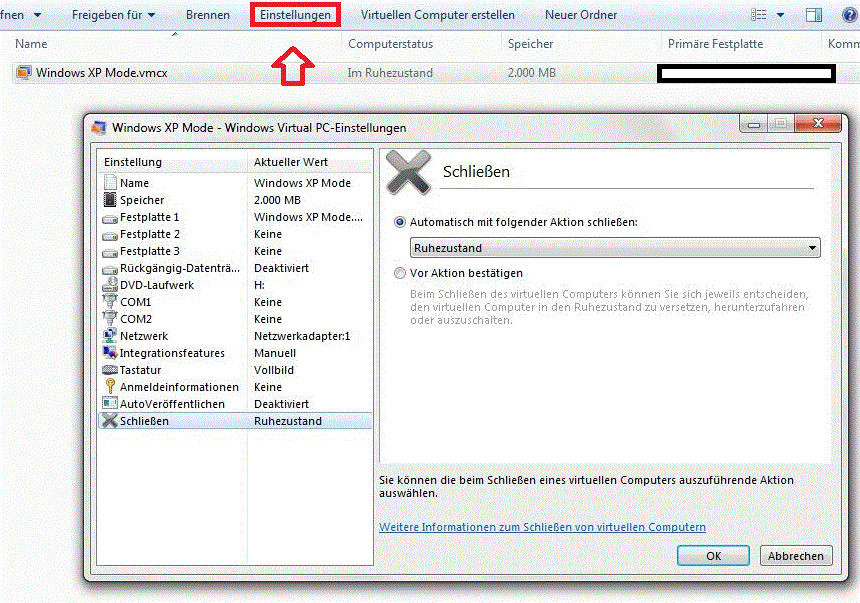This screenshot has height=603, width=860.
Task: Click the Integrationsfeatures icon
Action: coord(110,352)
